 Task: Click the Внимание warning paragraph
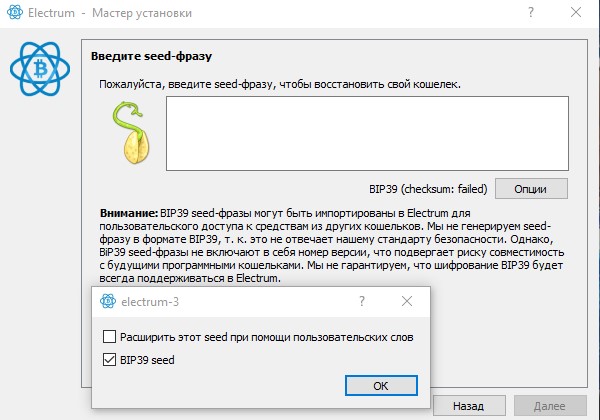(x=331, y=246)
